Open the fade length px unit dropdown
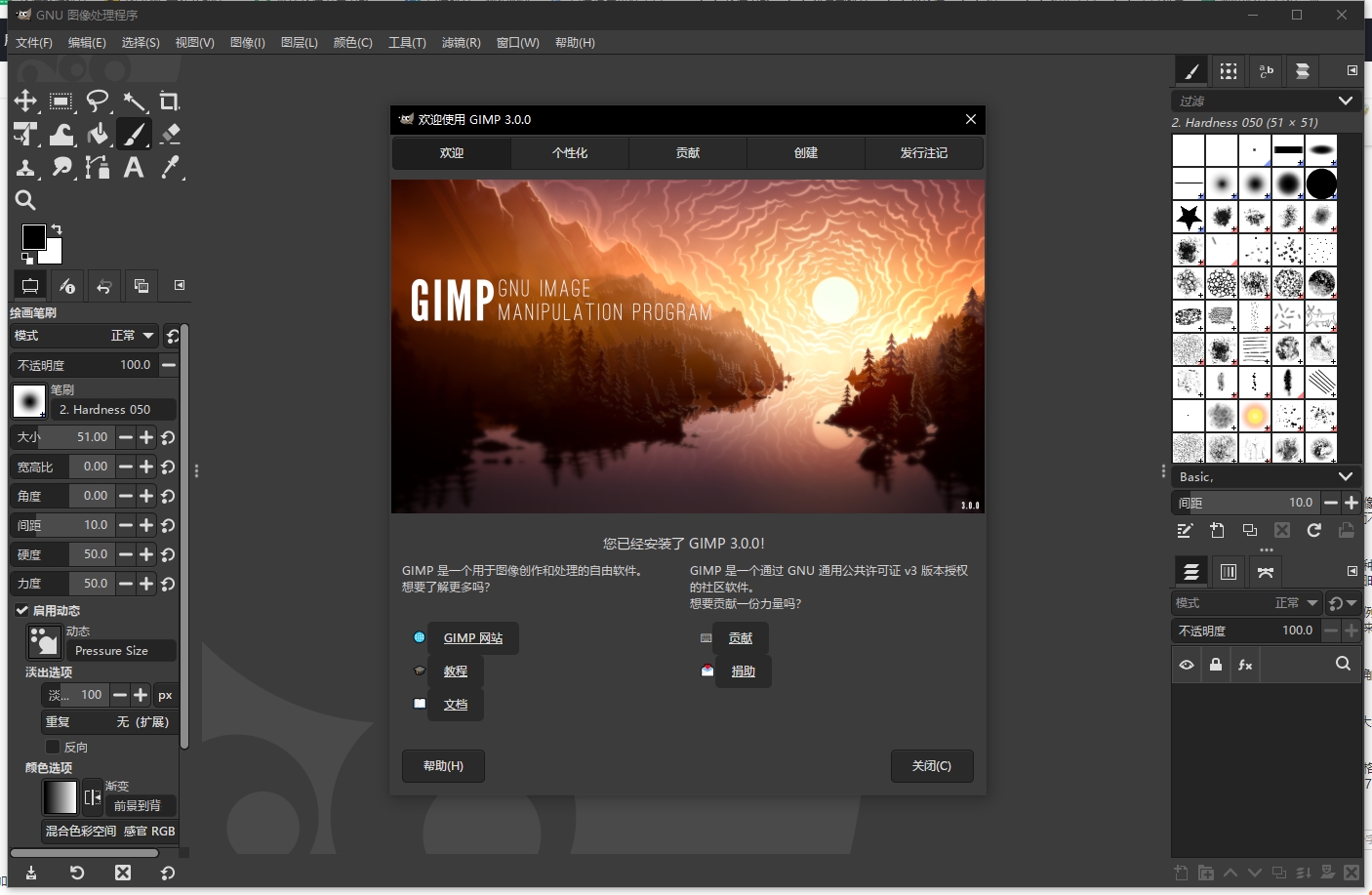 pyautogui.click(x=165, y=695)
